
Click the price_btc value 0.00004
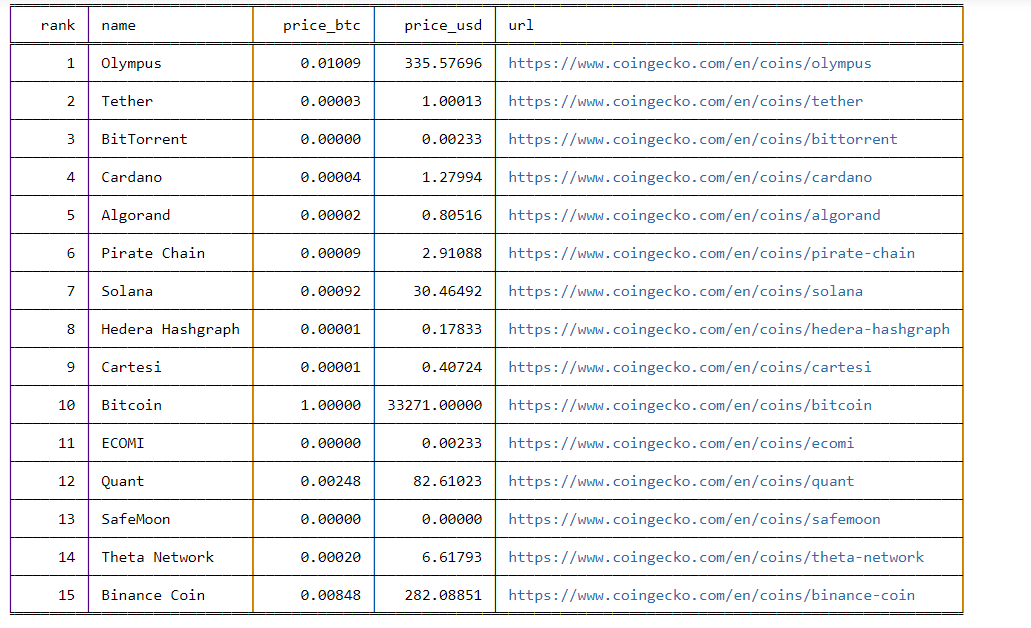point(330,178)
